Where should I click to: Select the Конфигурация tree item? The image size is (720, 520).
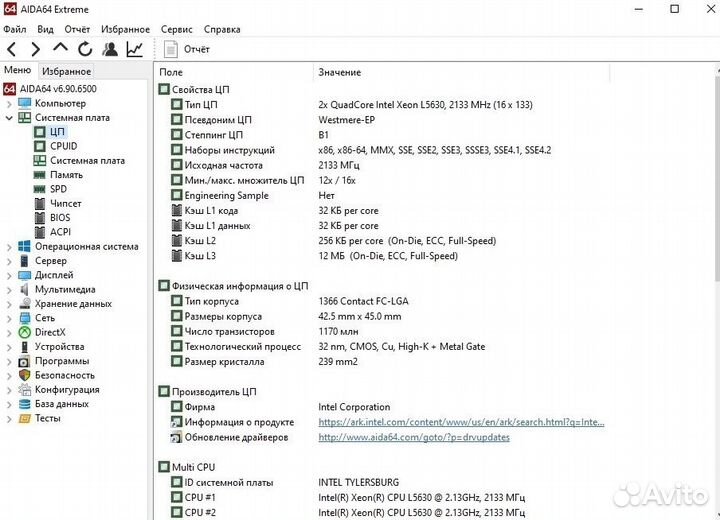click(67, 390)
